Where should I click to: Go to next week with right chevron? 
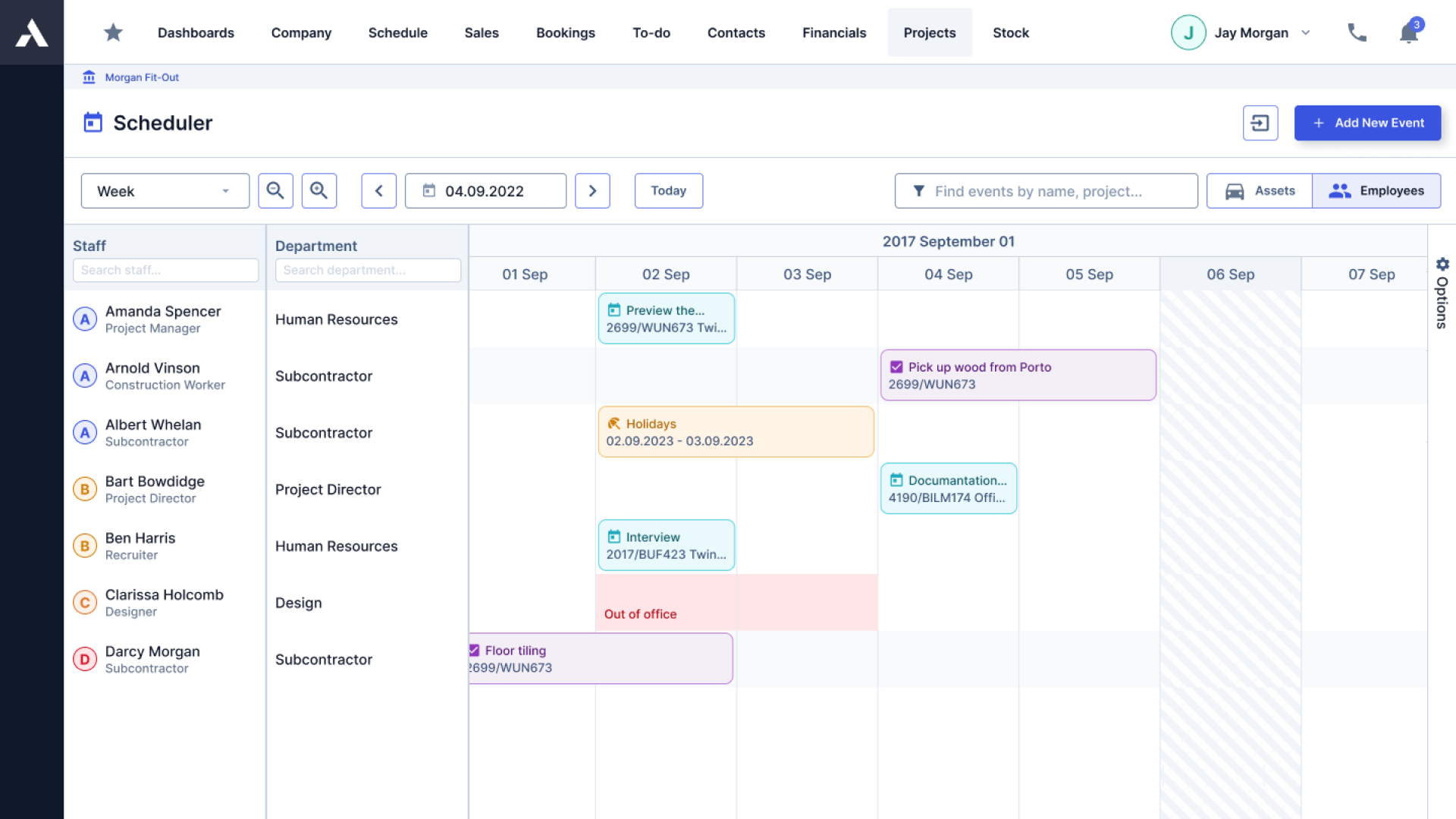pos(592,191)
